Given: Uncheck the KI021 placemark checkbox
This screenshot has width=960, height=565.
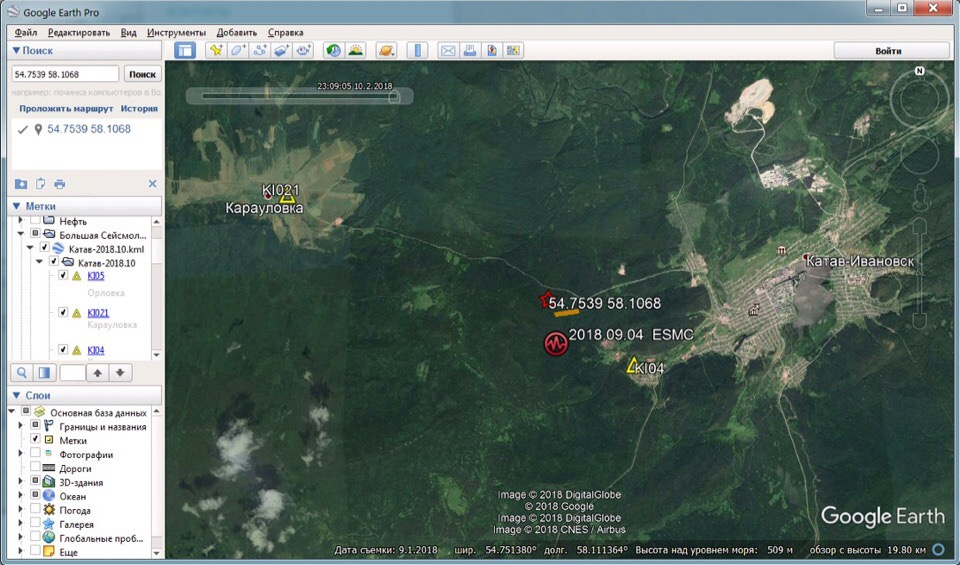Looking at the screenshot, I should [x=63, y=313].
